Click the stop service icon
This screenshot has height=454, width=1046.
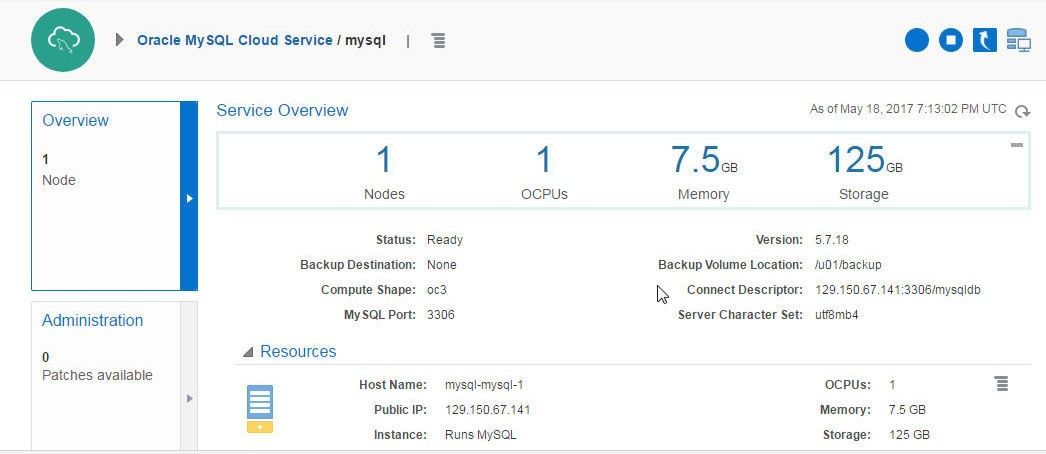point(951,40)
